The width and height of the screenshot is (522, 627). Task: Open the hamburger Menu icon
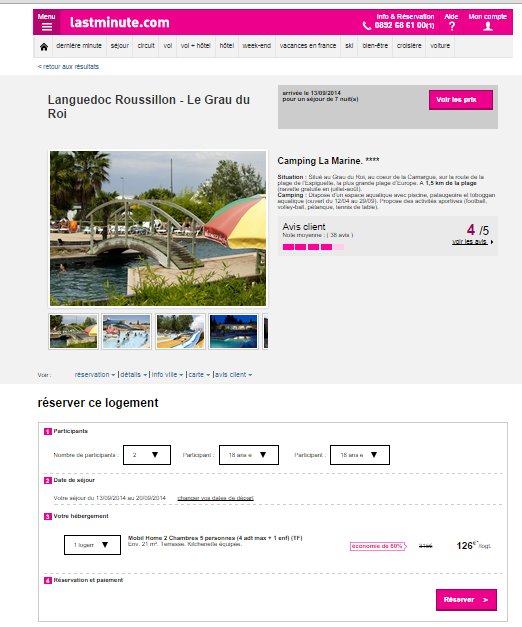46,26
